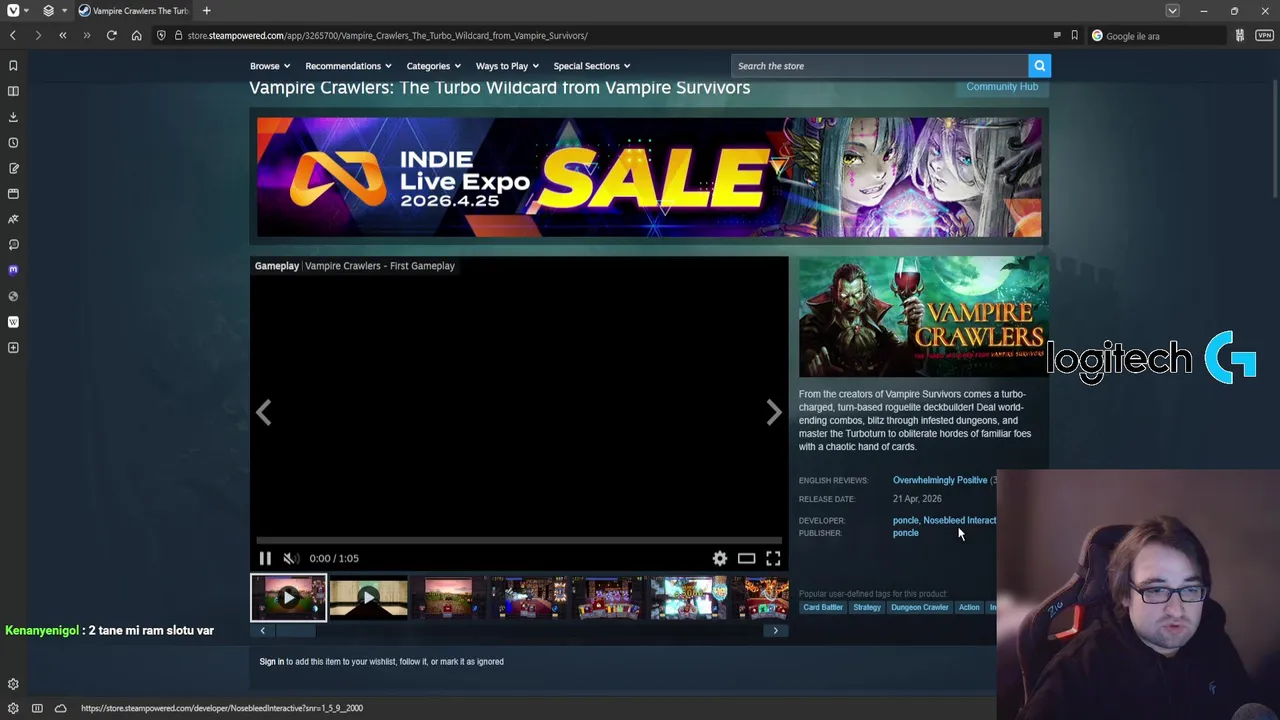Click the rewind history double-arrow button

click(x=62, y=36)
